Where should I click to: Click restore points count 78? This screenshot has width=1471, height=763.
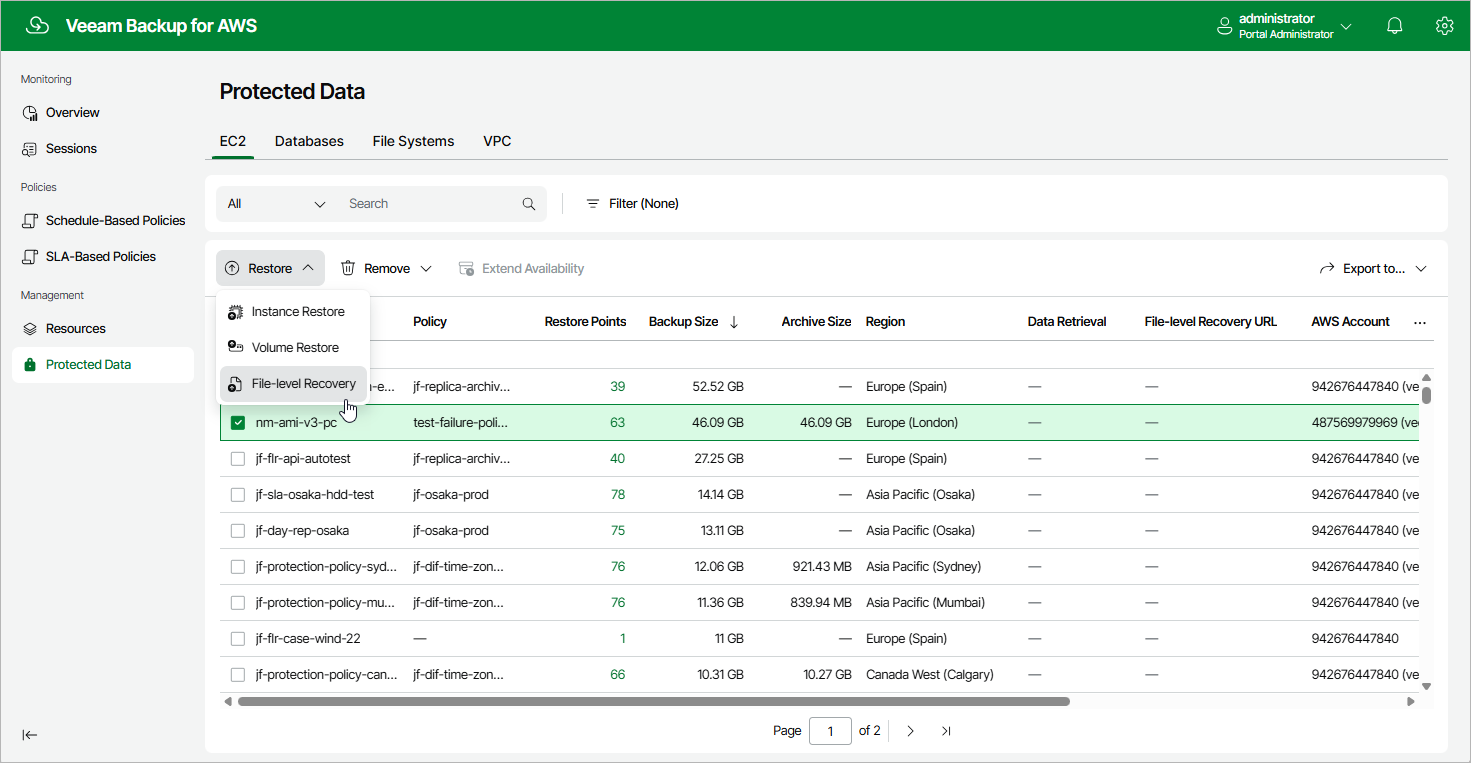pyautogui.click(x=617, y=495)
